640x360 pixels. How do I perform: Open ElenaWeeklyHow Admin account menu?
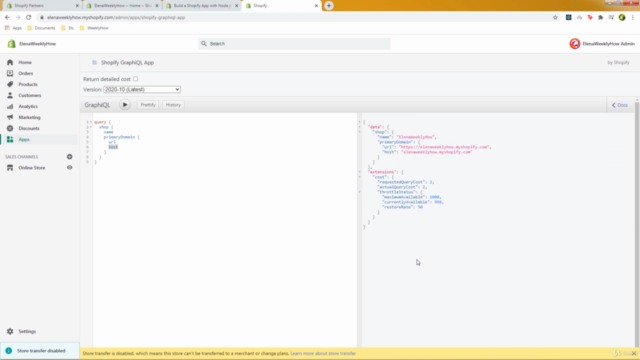click(602, 44)
